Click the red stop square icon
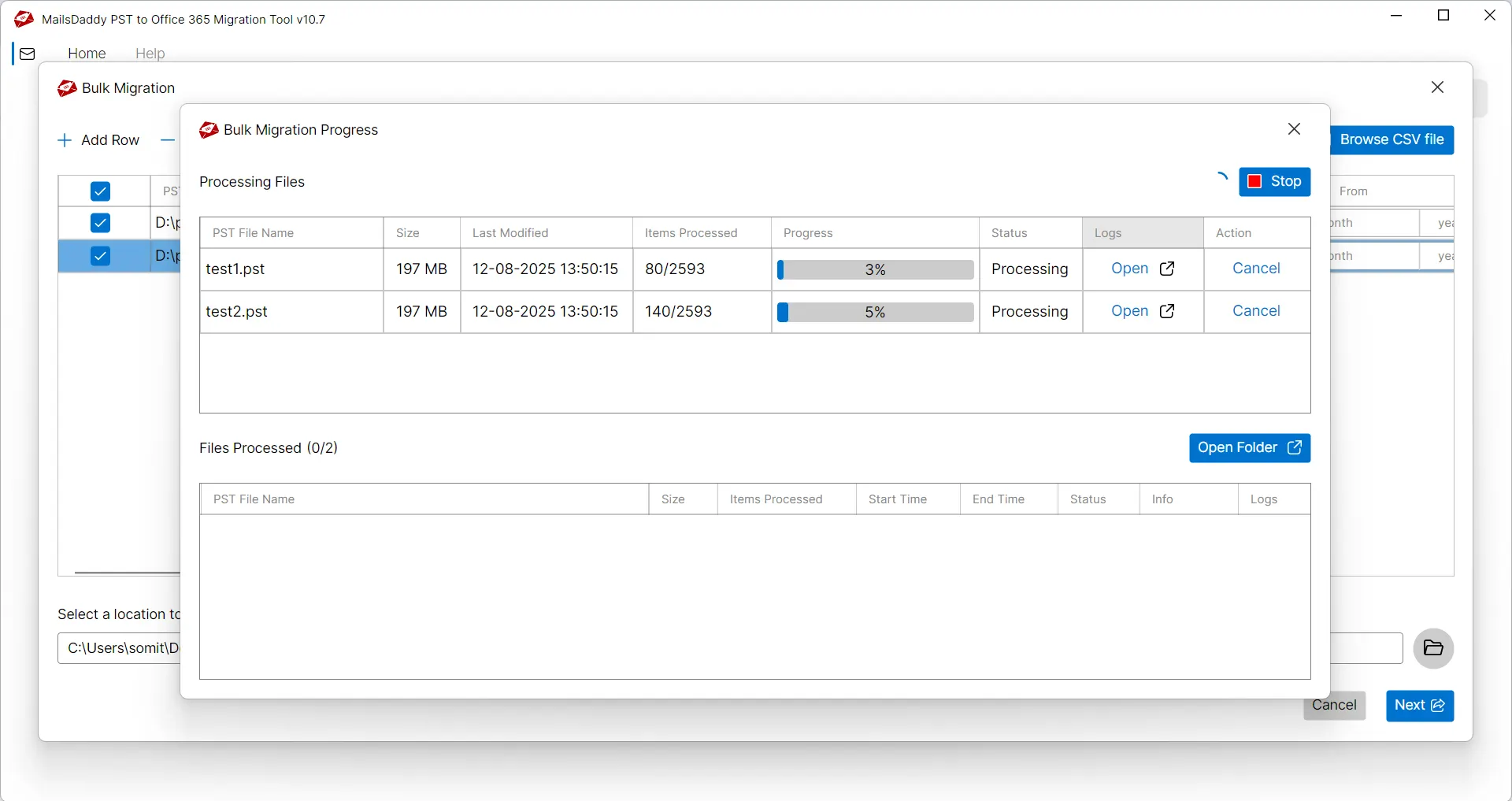 1254,182
